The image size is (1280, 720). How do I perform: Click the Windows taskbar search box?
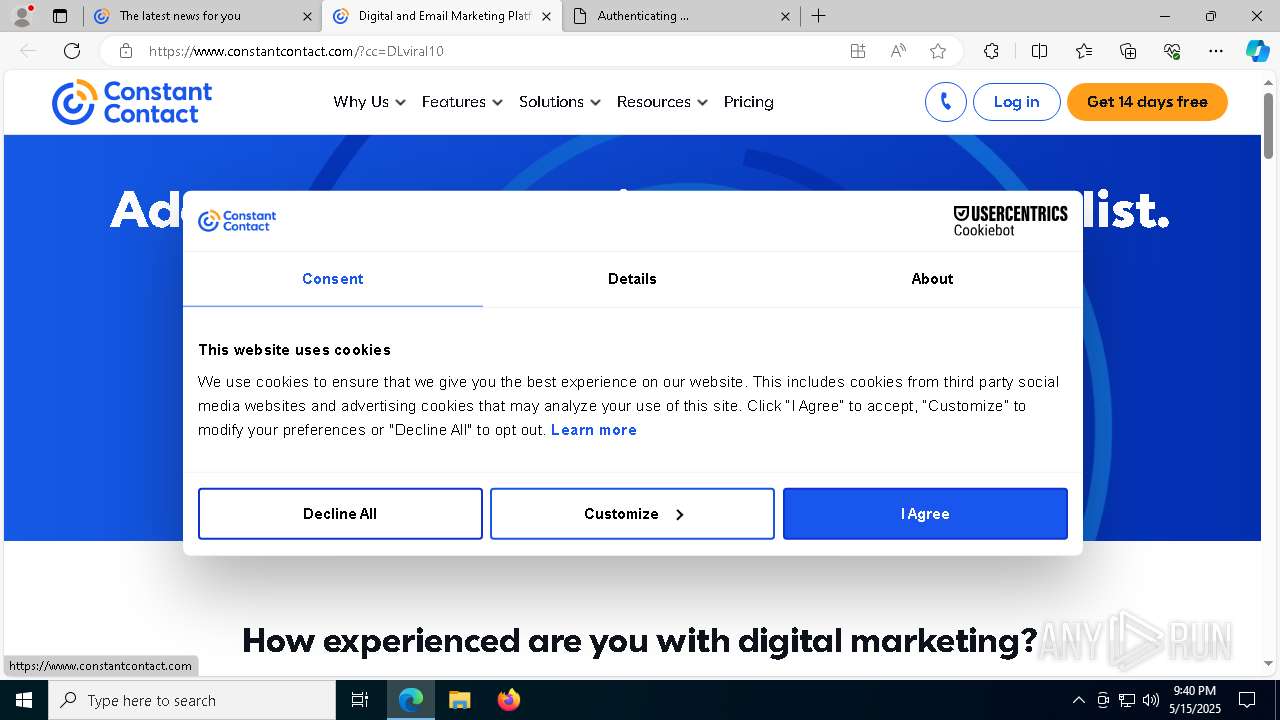(x=192, y=700)
